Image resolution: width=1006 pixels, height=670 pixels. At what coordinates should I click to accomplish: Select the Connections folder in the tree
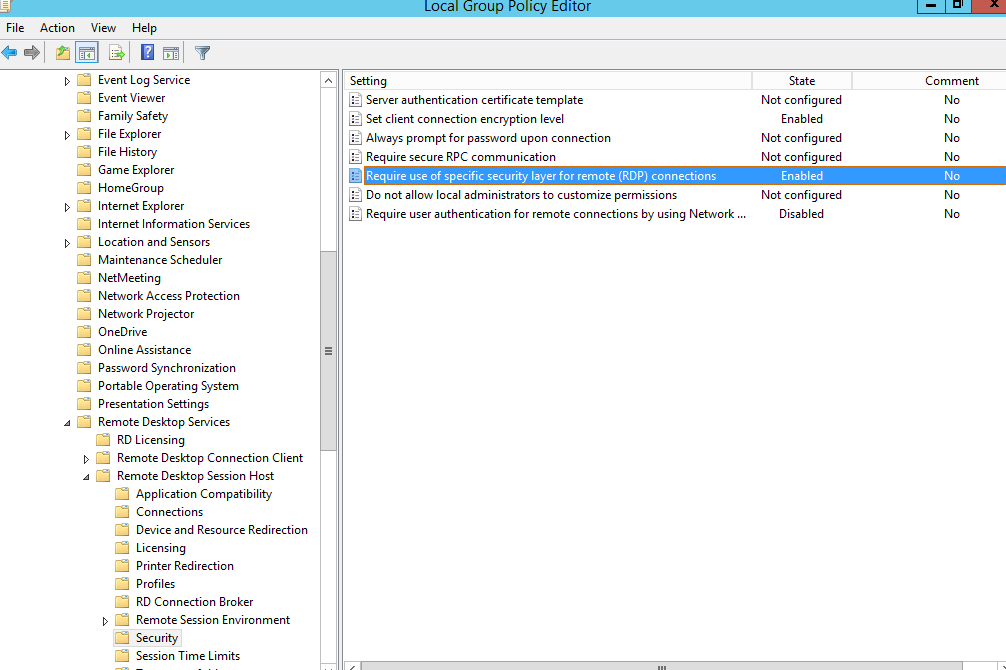[169, 512]
